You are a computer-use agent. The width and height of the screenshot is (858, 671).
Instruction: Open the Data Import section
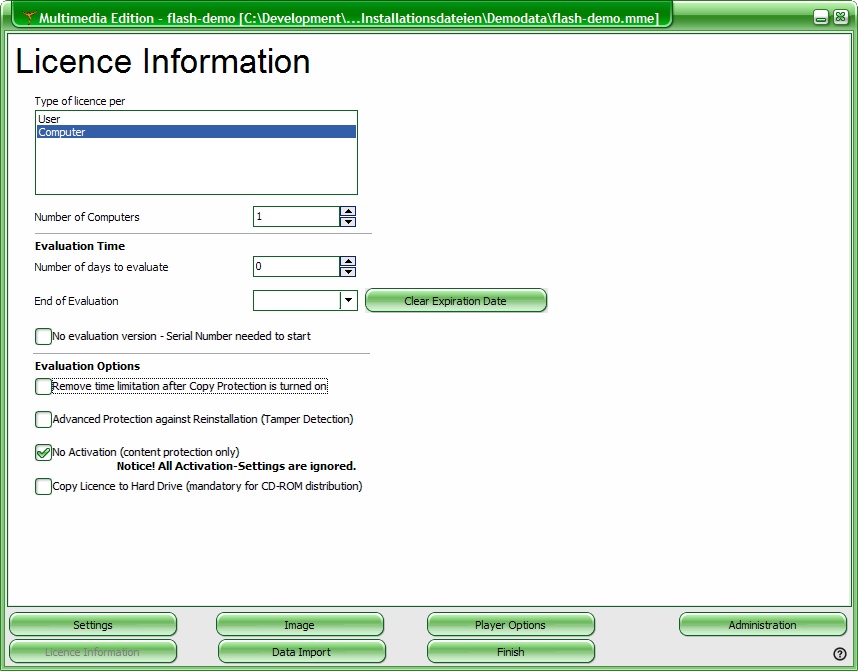point(301,652)
